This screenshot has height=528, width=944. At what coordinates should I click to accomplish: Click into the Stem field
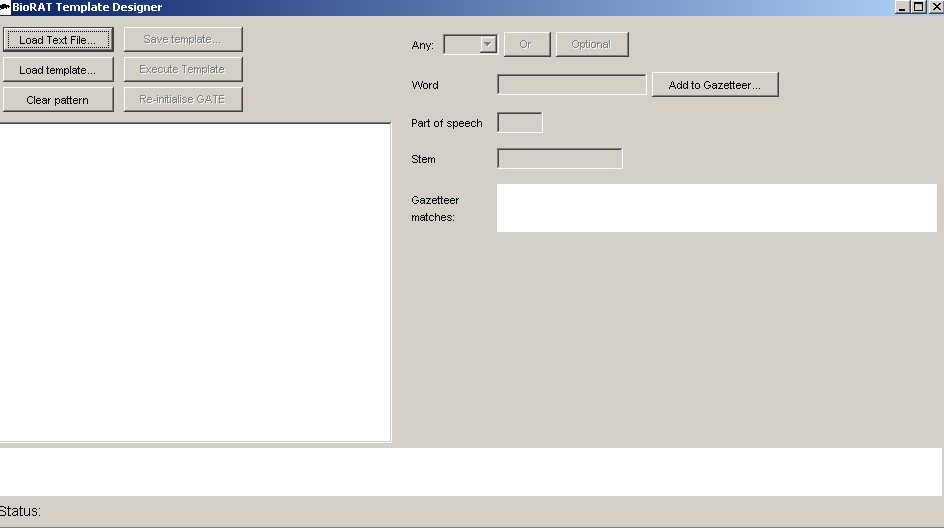tap(559, 159)
